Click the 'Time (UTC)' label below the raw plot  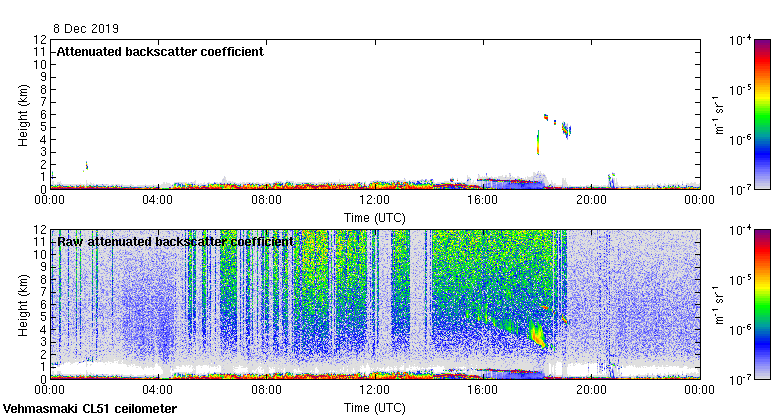[x=375, y=408]
